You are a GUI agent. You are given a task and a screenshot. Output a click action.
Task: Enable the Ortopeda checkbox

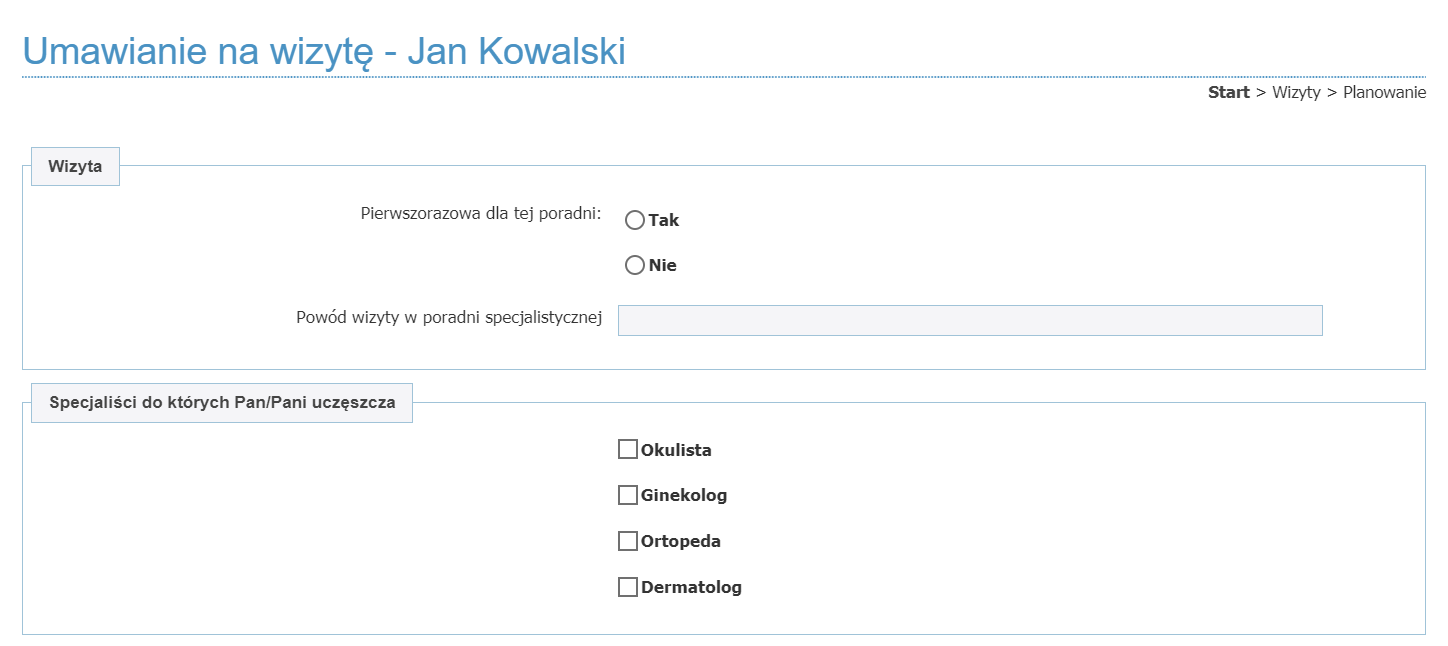tap(628, 541)
